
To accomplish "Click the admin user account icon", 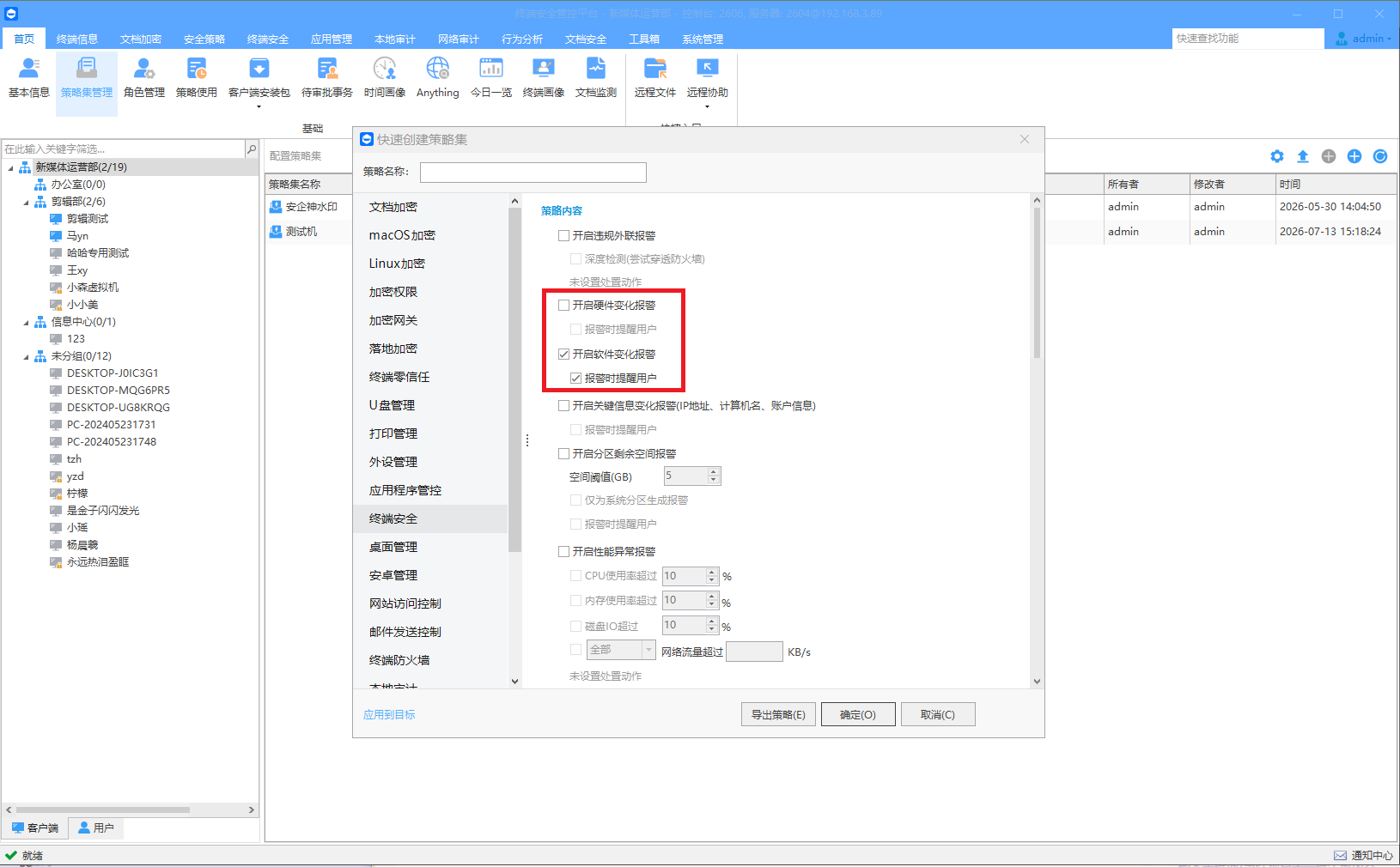I will coord(1342,39).
